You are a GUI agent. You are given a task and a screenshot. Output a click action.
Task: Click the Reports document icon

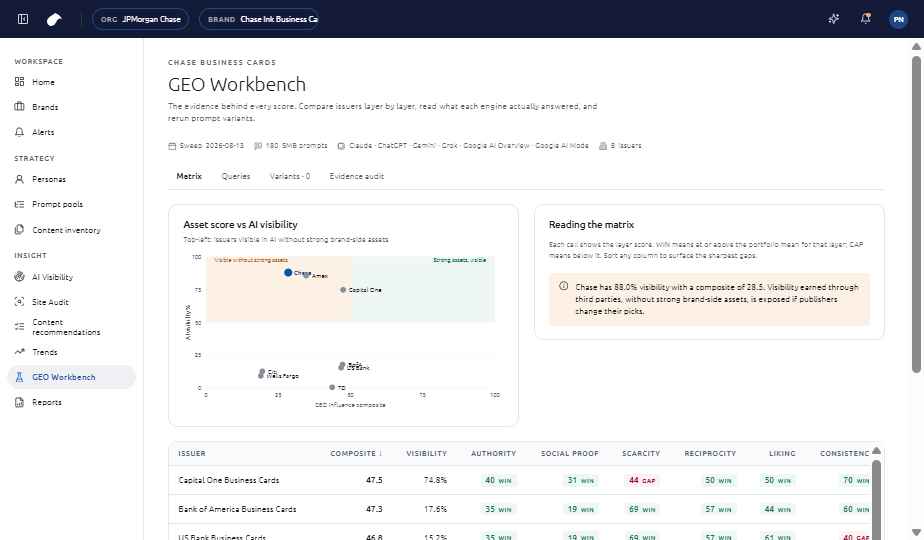point(19,402)
